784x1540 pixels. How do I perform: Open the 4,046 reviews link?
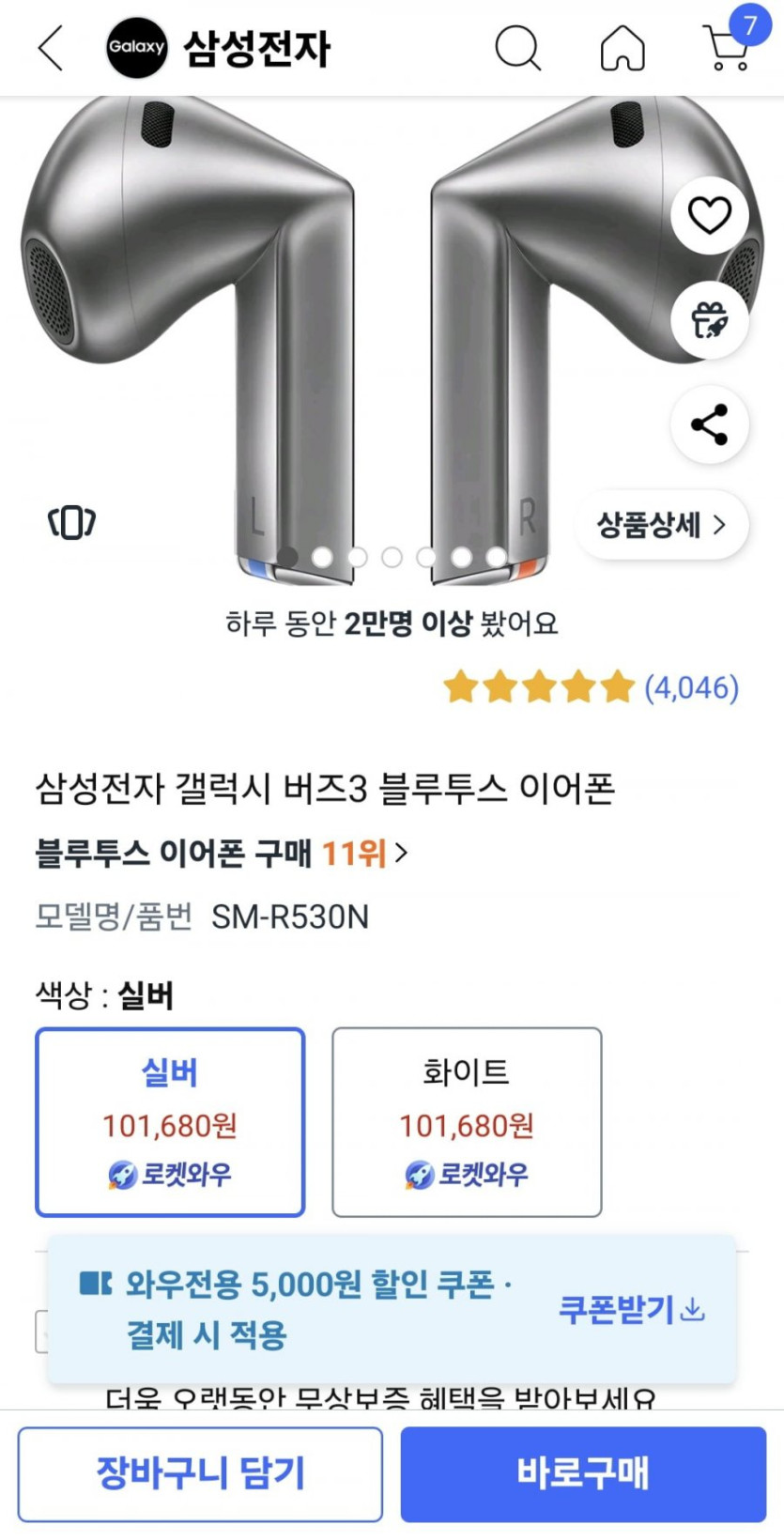[x=691, y=687]
